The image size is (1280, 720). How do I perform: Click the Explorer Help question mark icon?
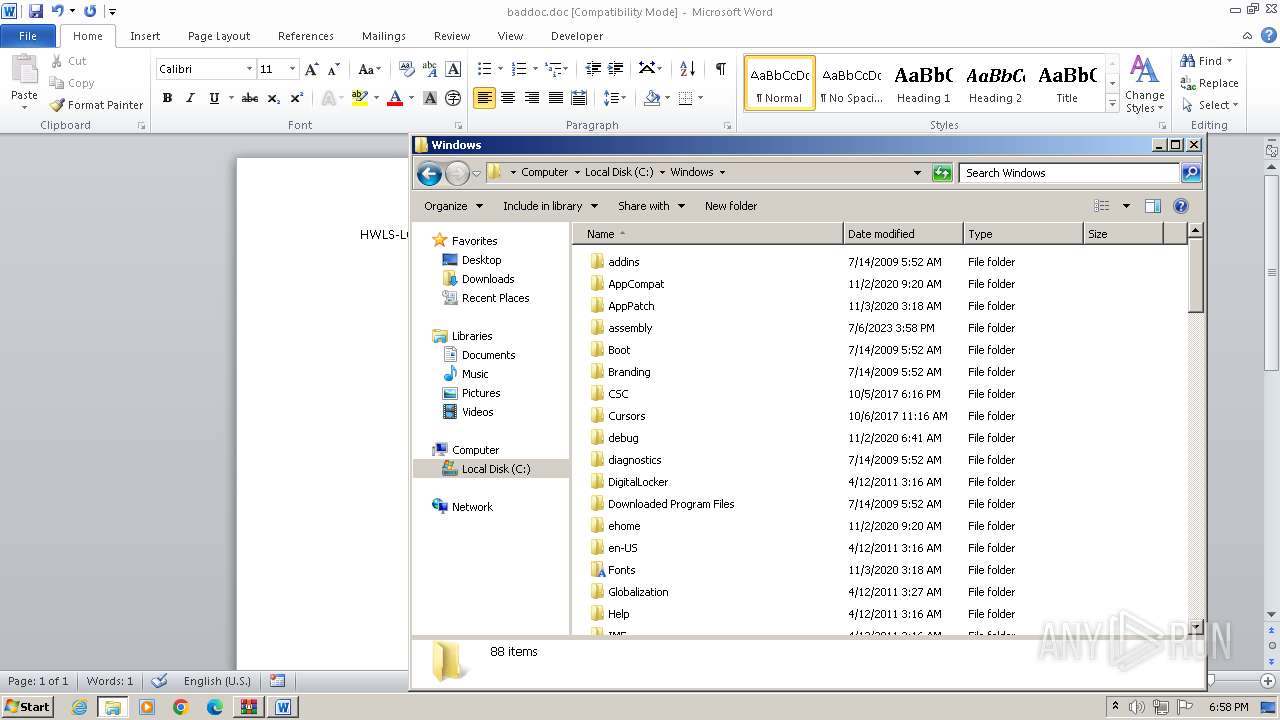pyautogui.click(x=1181, y=206)
